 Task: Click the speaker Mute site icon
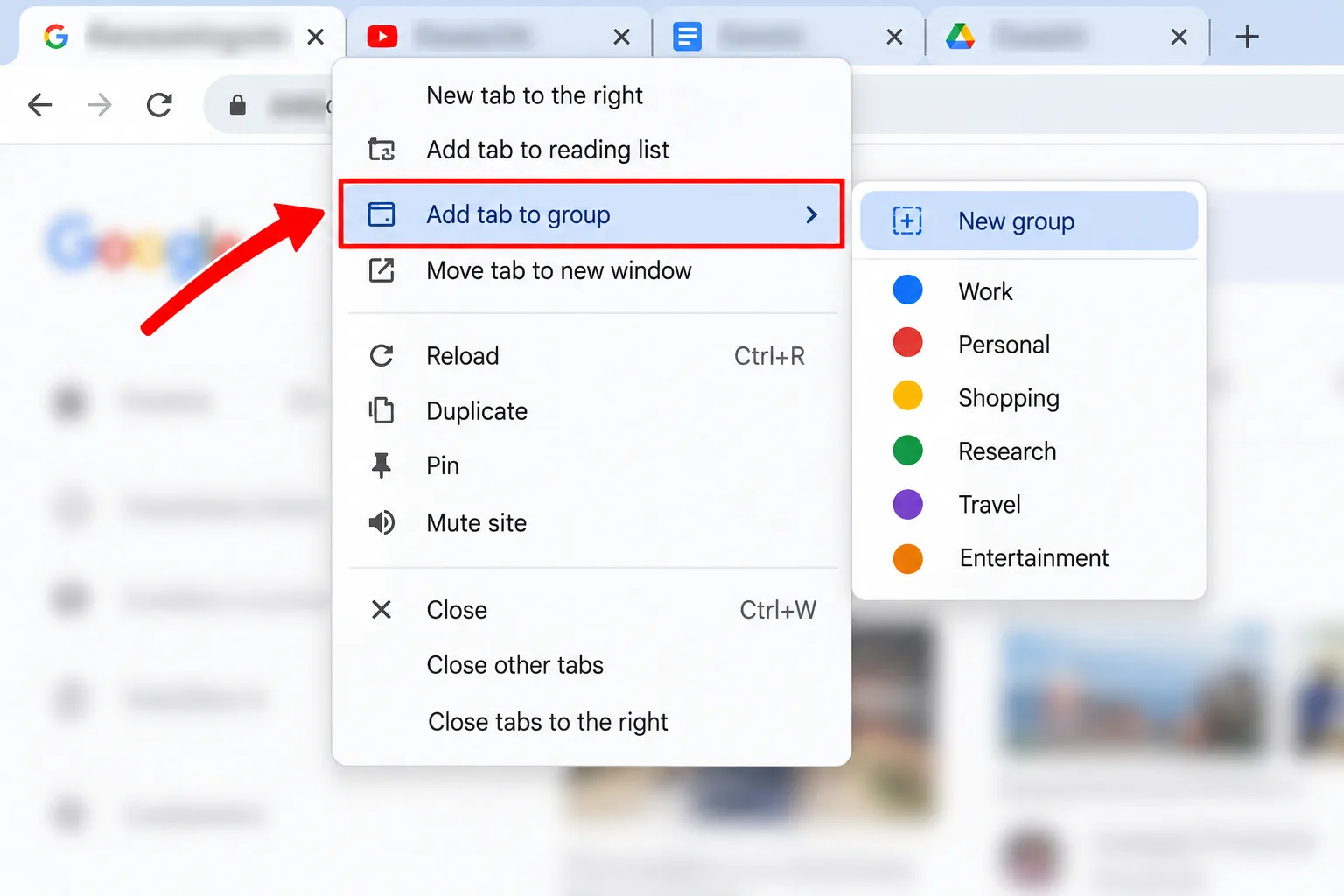pyautogui.click(x=381, y=523)
